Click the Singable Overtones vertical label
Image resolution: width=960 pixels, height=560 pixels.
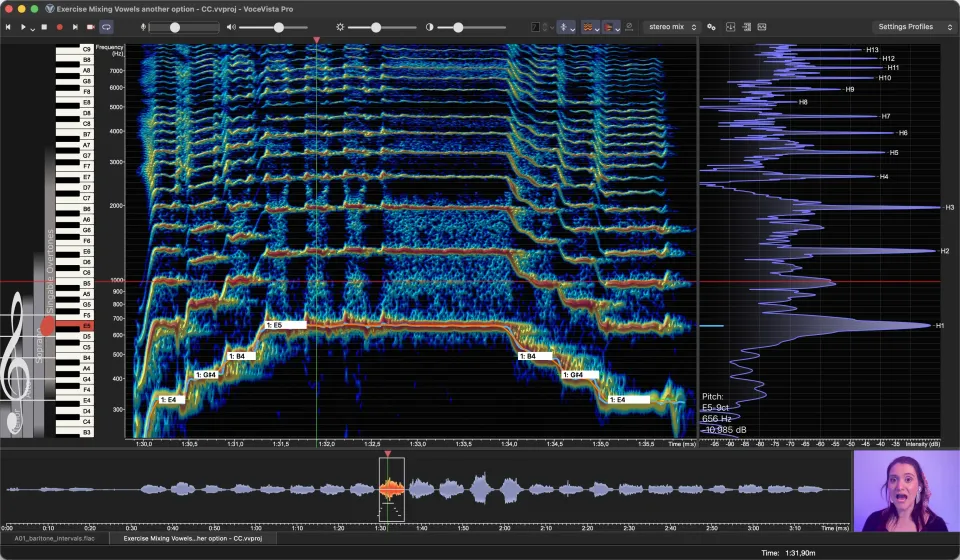(50, 272)
